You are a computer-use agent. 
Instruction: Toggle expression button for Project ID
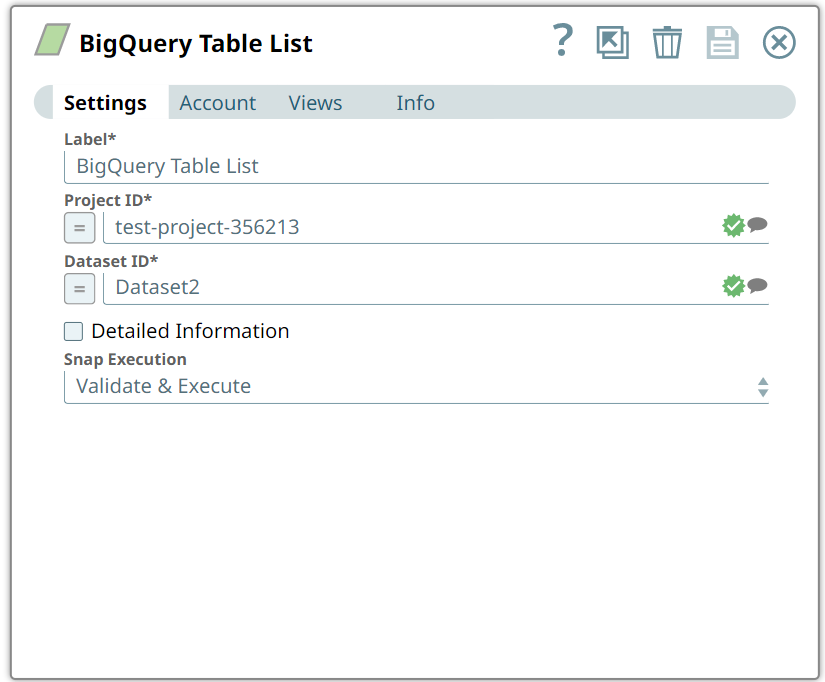point(79,228)
